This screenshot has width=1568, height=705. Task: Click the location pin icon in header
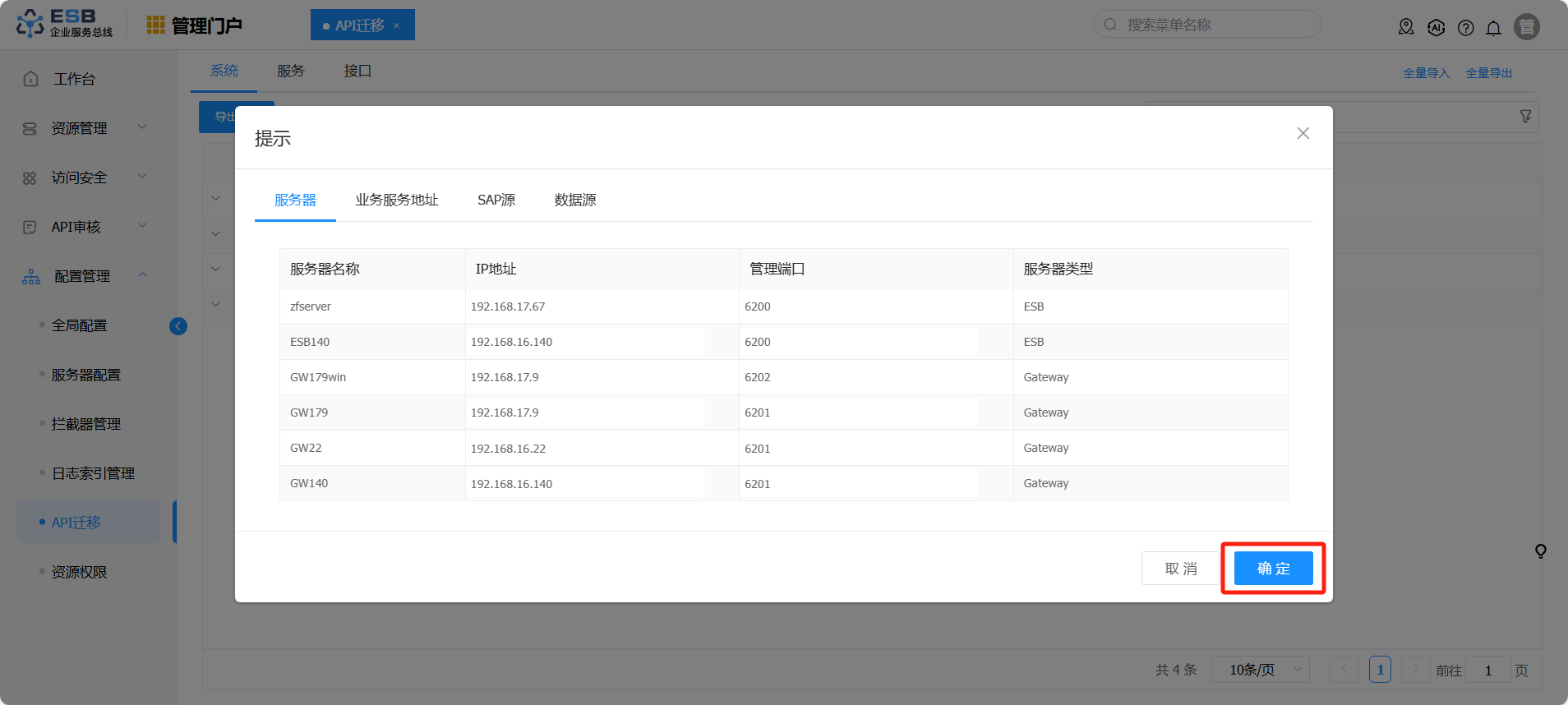click(x=1406, y=28)
